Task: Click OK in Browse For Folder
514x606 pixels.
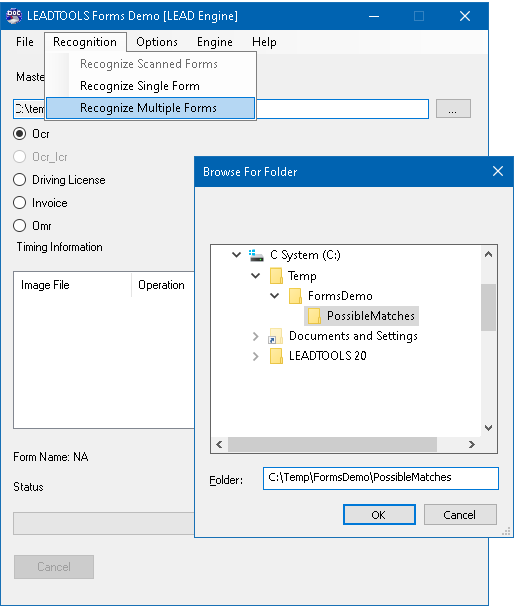Action: [x=379, y=514]
